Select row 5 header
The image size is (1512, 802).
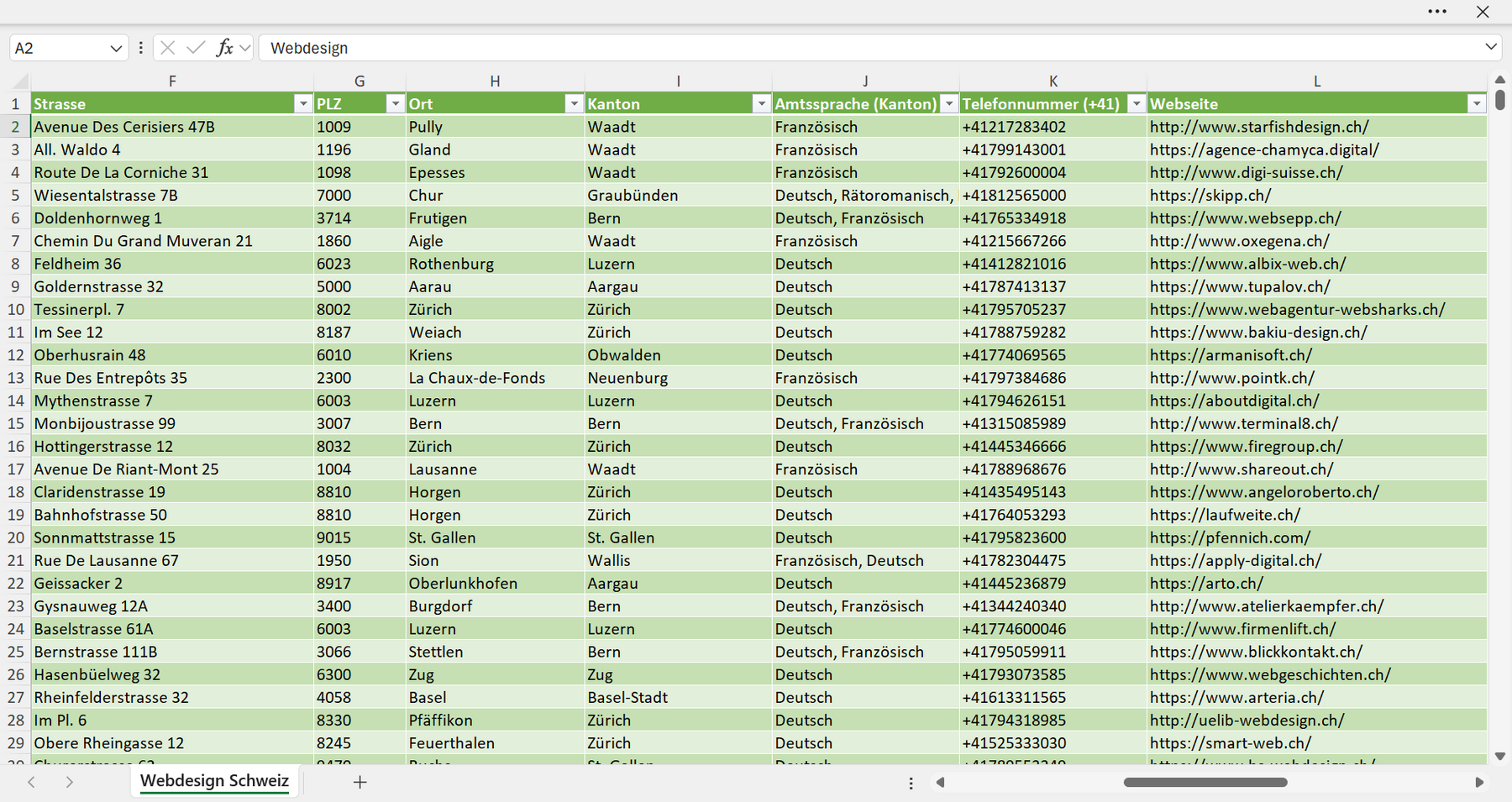(15, 195)
